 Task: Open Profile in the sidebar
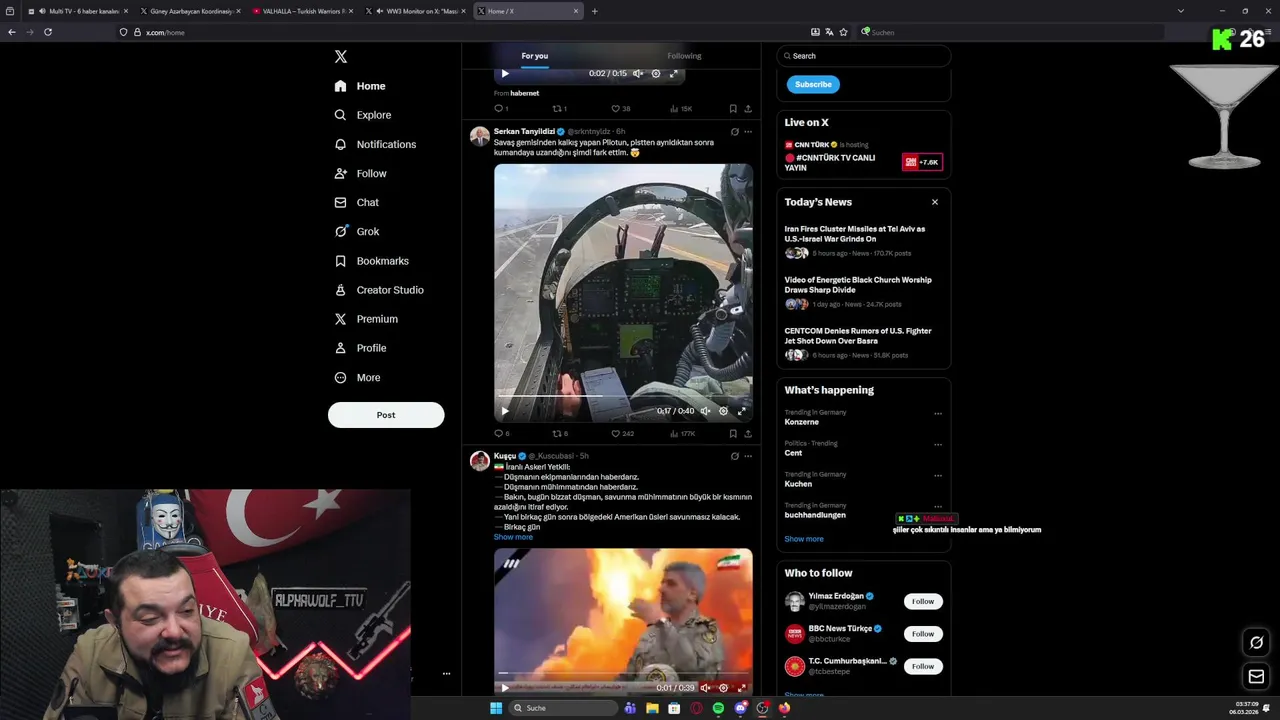tap(360, 348)
